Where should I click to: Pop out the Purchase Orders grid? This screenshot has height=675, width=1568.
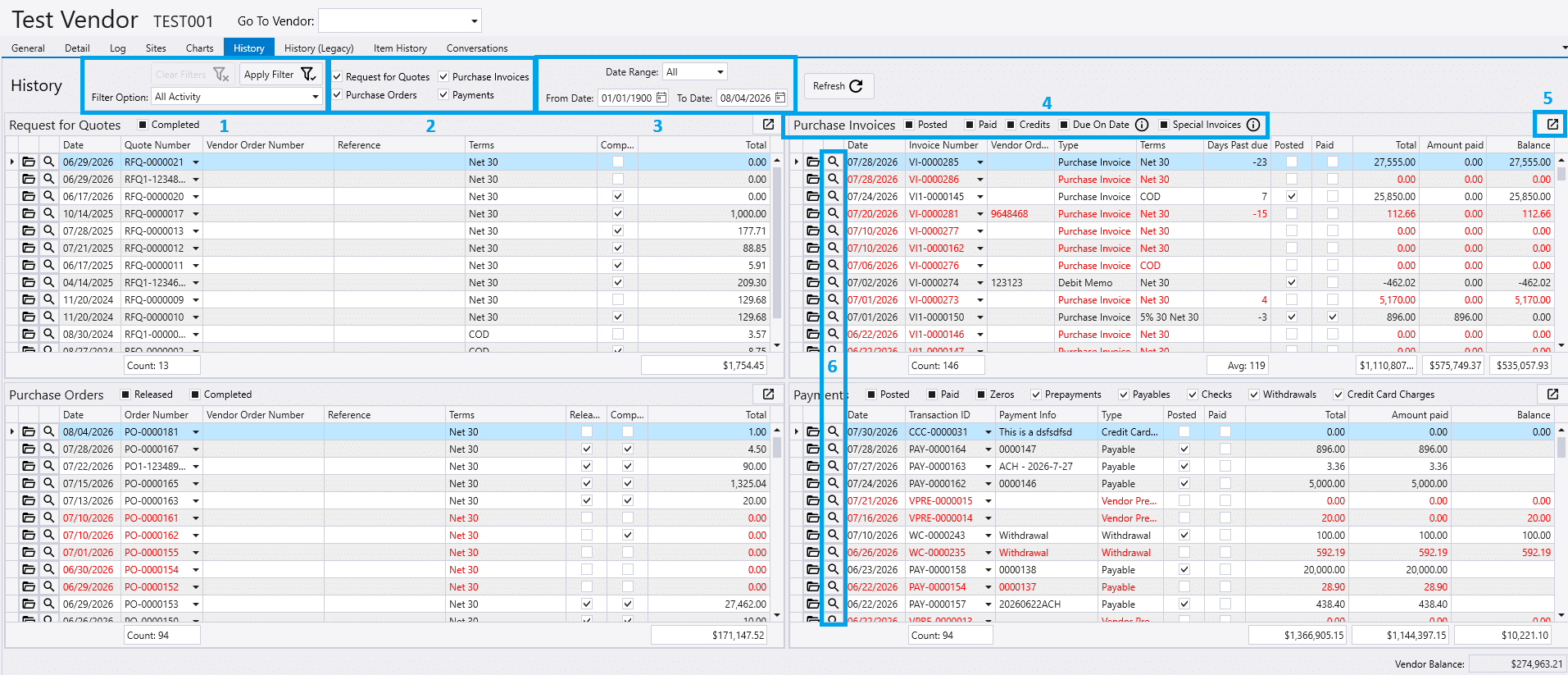768,395
